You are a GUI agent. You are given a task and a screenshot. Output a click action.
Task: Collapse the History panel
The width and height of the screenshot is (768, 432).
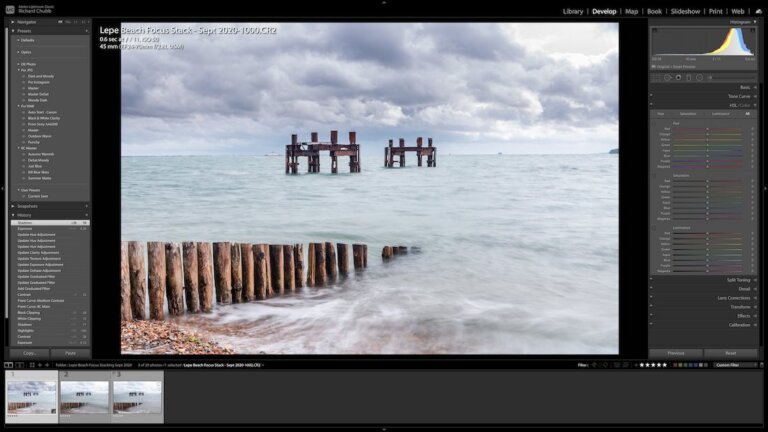coord(13,215)
